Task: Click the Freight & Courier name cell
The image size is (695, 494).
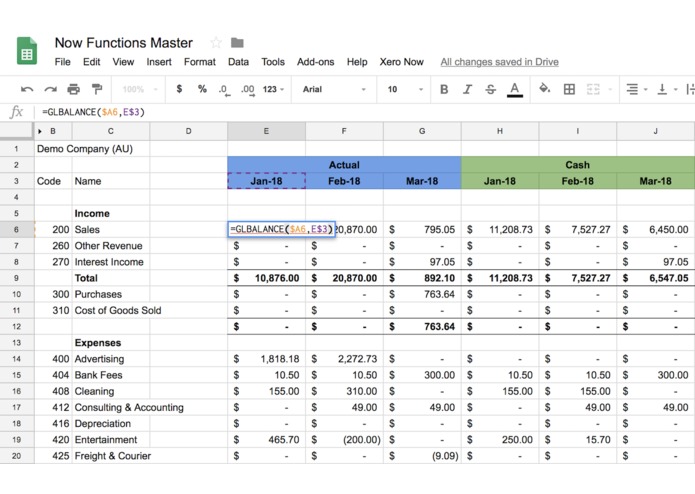Action: point(111,456)
